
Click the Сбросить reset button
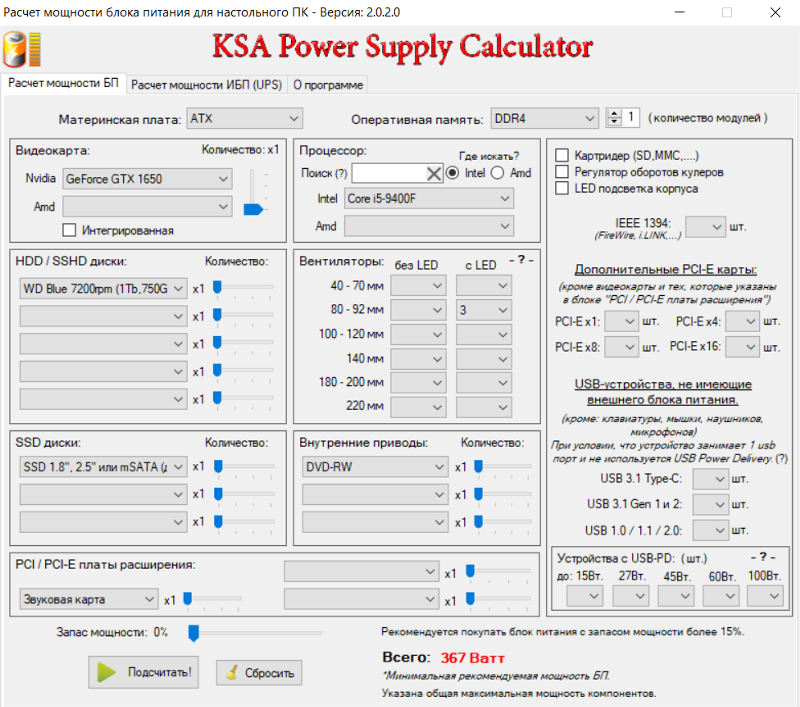coord(259,673)
